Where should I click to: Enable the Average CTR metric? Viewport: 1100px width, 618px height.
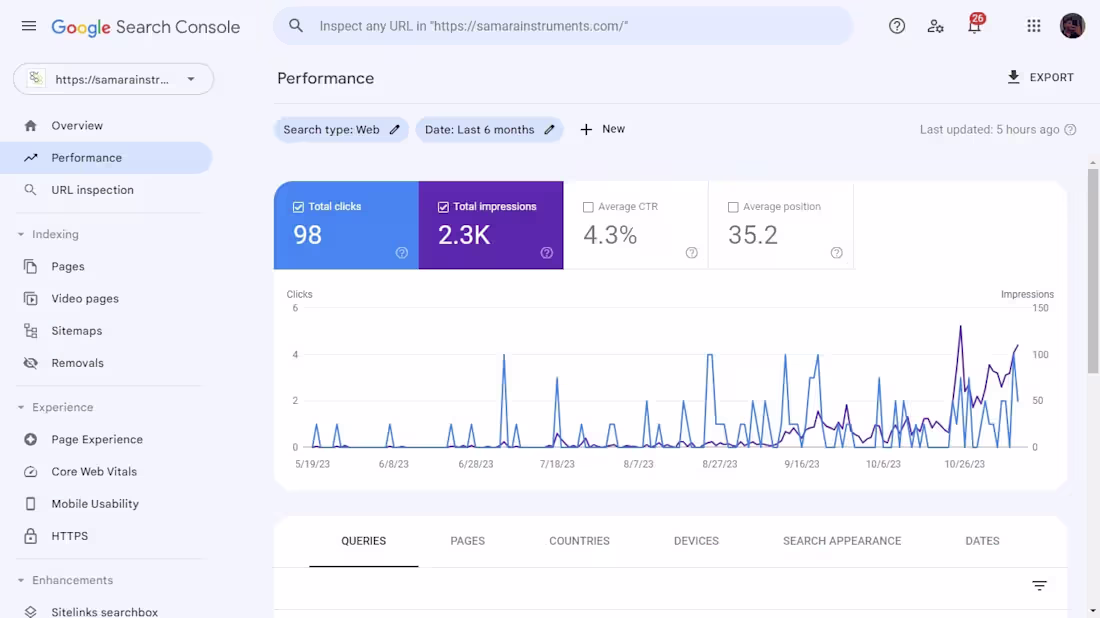pos(589,206)
